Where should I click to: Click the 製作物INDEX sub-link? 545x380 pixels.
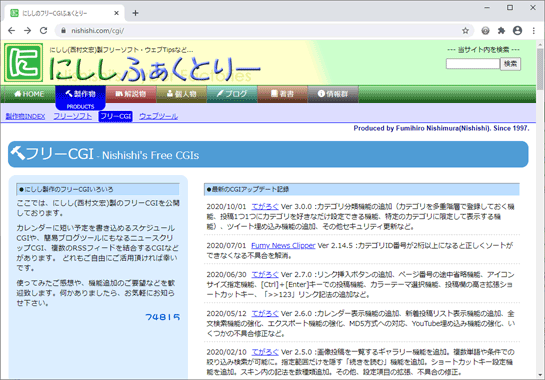click(25, 116)
